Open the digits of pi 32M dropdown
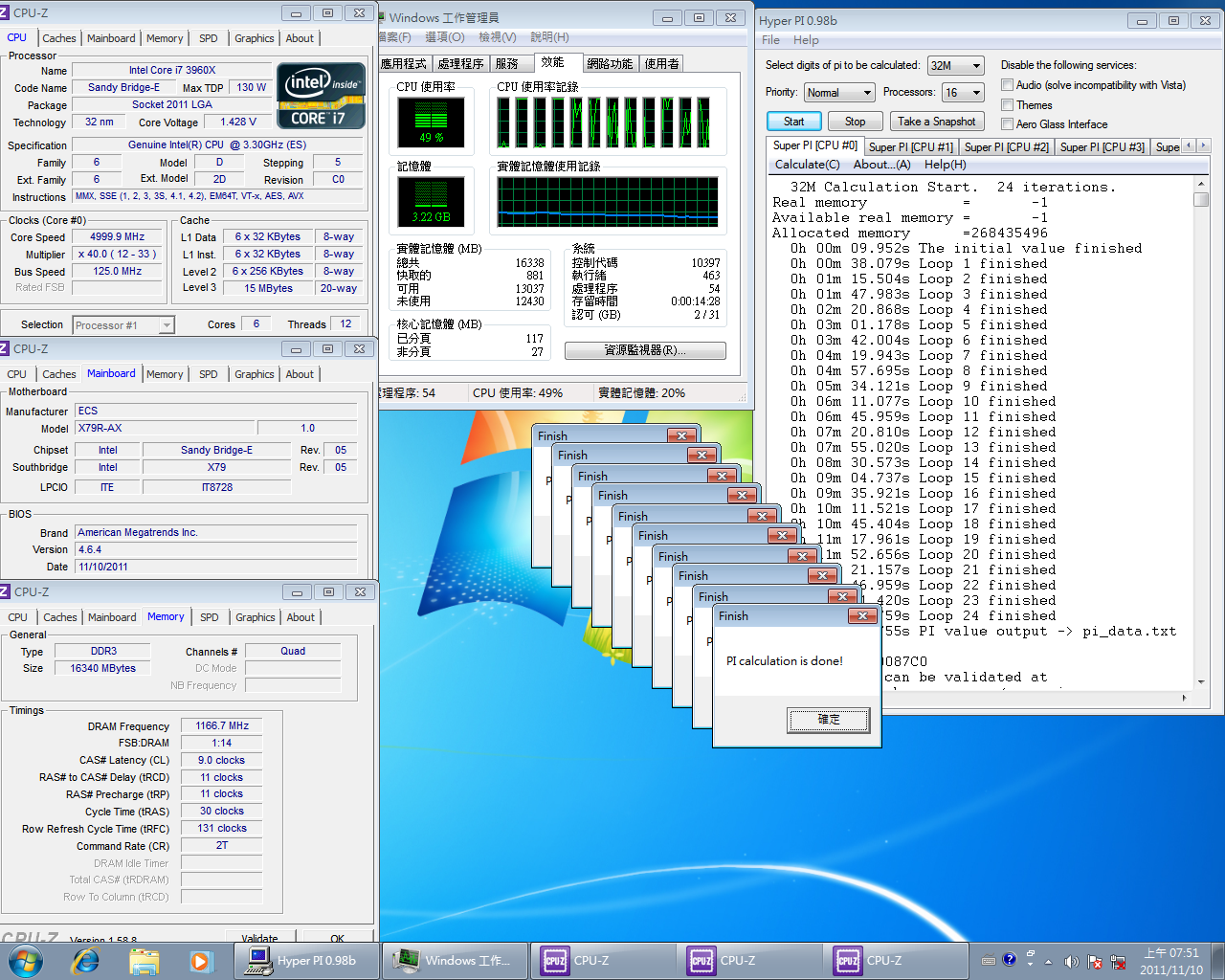 coord(955,65)
